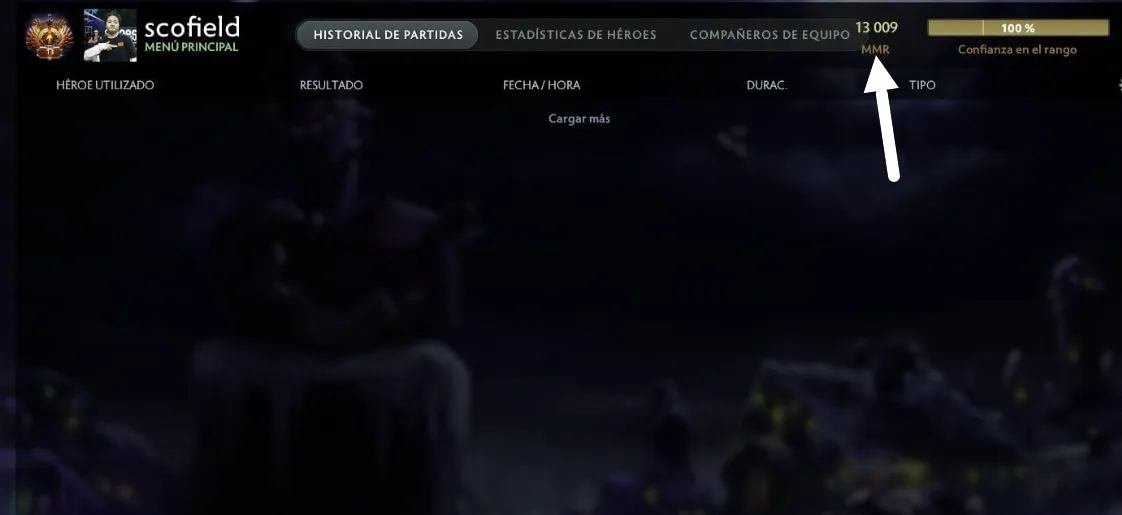Sort by Tipo column header
This screenshot has height=515, width=1122.
[922, 85]
